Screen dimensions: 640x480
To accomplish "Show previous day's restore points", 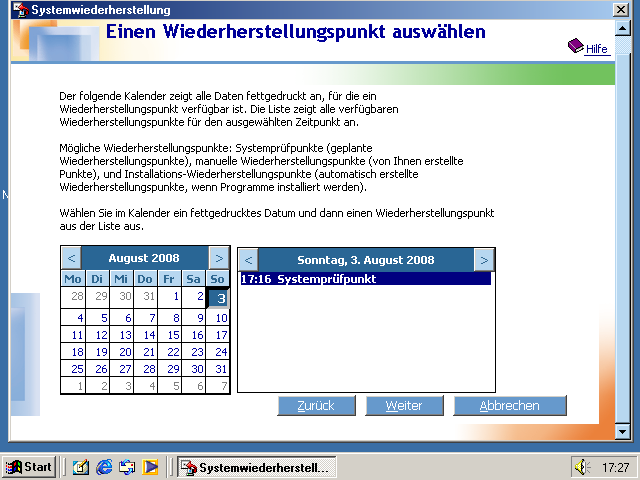I will (249, 260).
